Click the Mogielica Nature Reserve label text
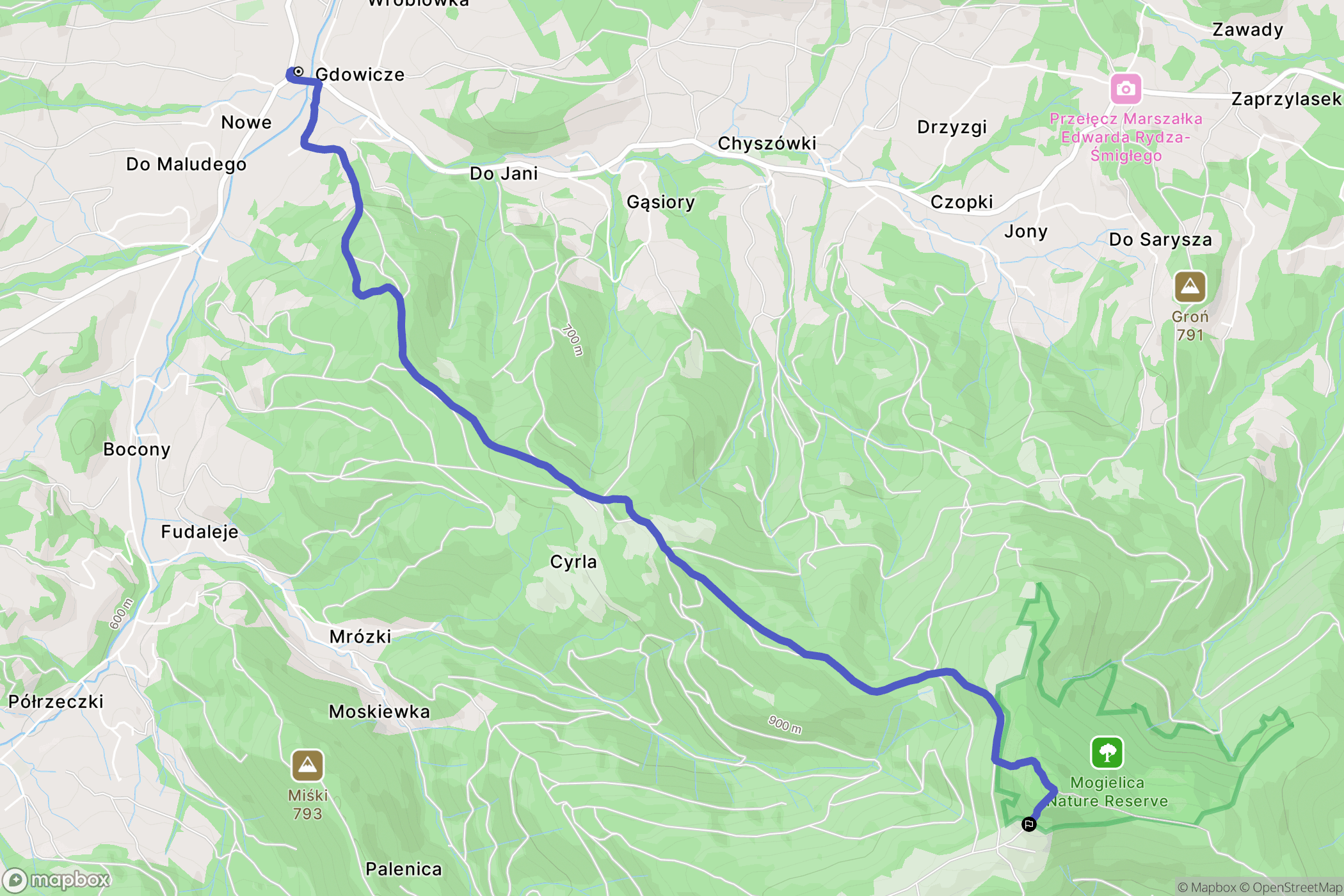The width and height of the screenshot is (1344, 896). click(x=1107, y=792)
